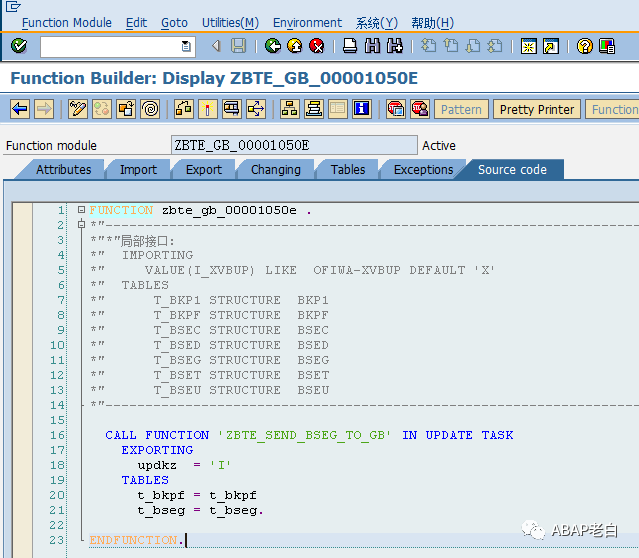Click the yellow Help question mark icon
Image resolution: width=639 pixels, height=558 pixels.
pyautogui.click(x=584, y=46)
